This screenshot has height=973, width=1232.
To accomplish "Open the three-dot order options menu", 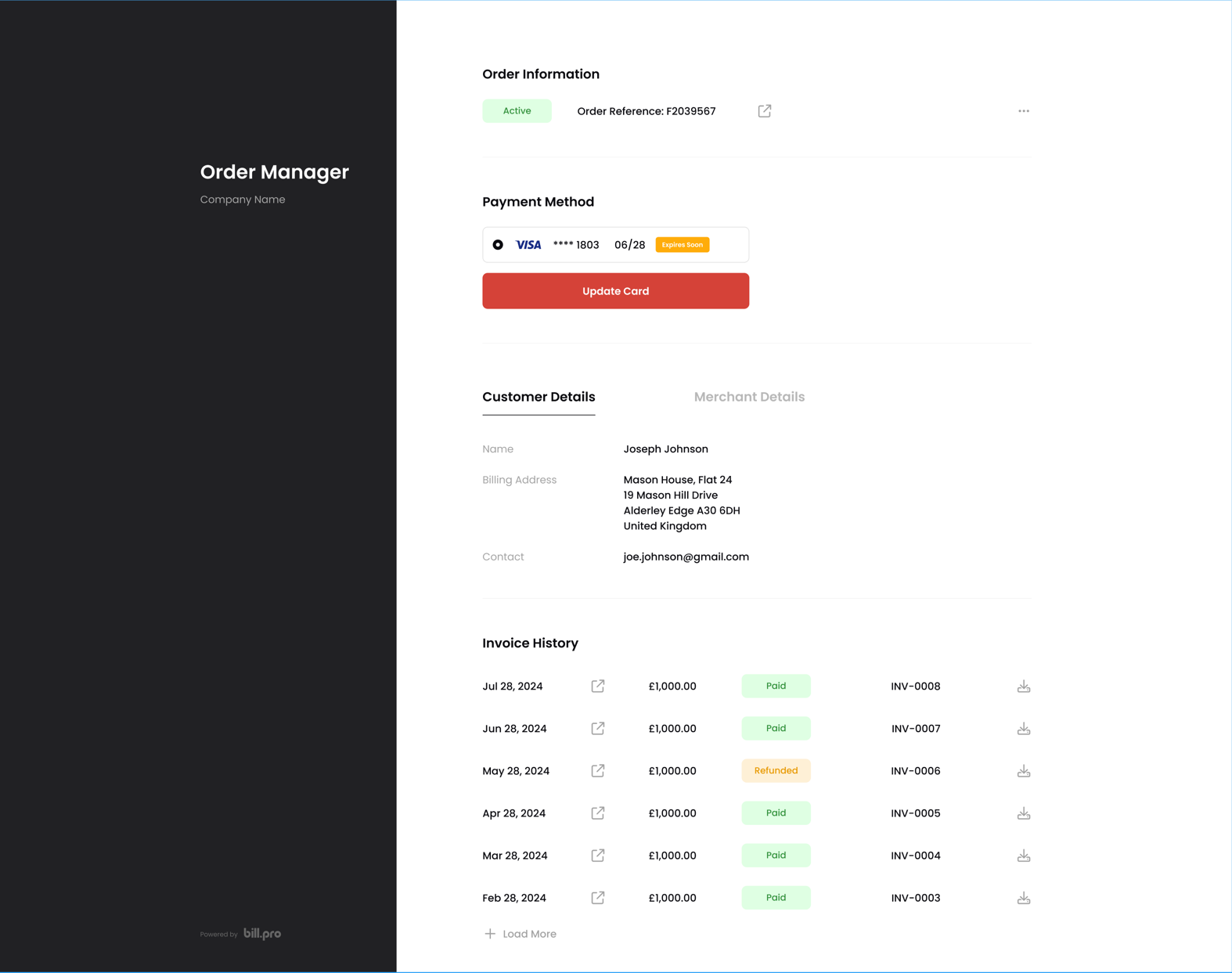I will [x=1024, y=111].
